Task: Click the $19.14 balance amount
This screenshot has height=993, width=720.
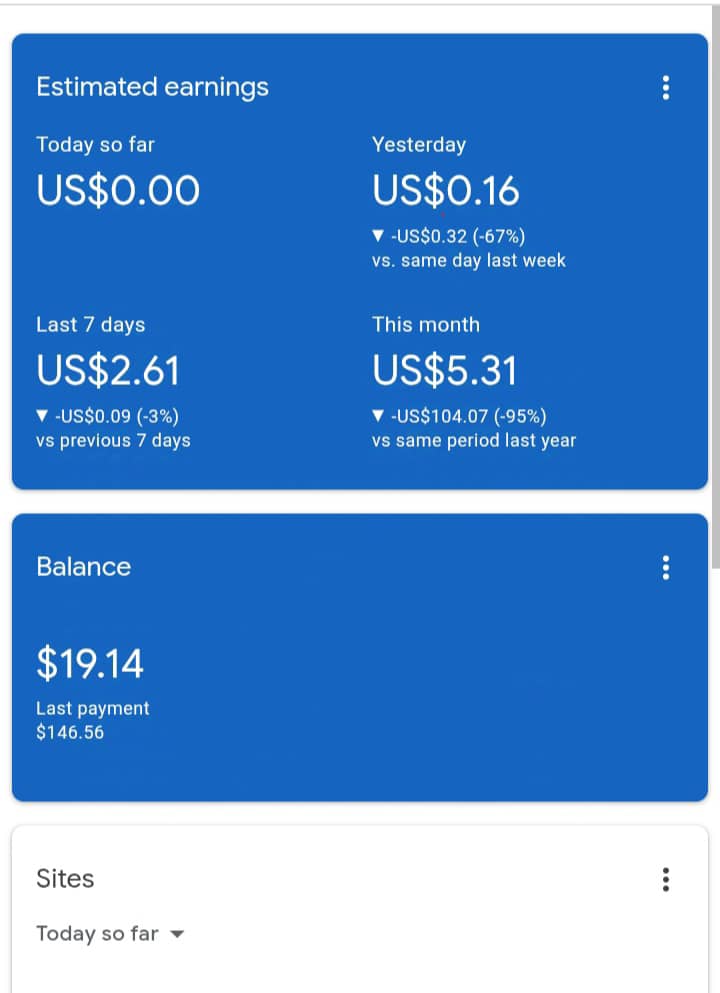Action: pos(90,662)
